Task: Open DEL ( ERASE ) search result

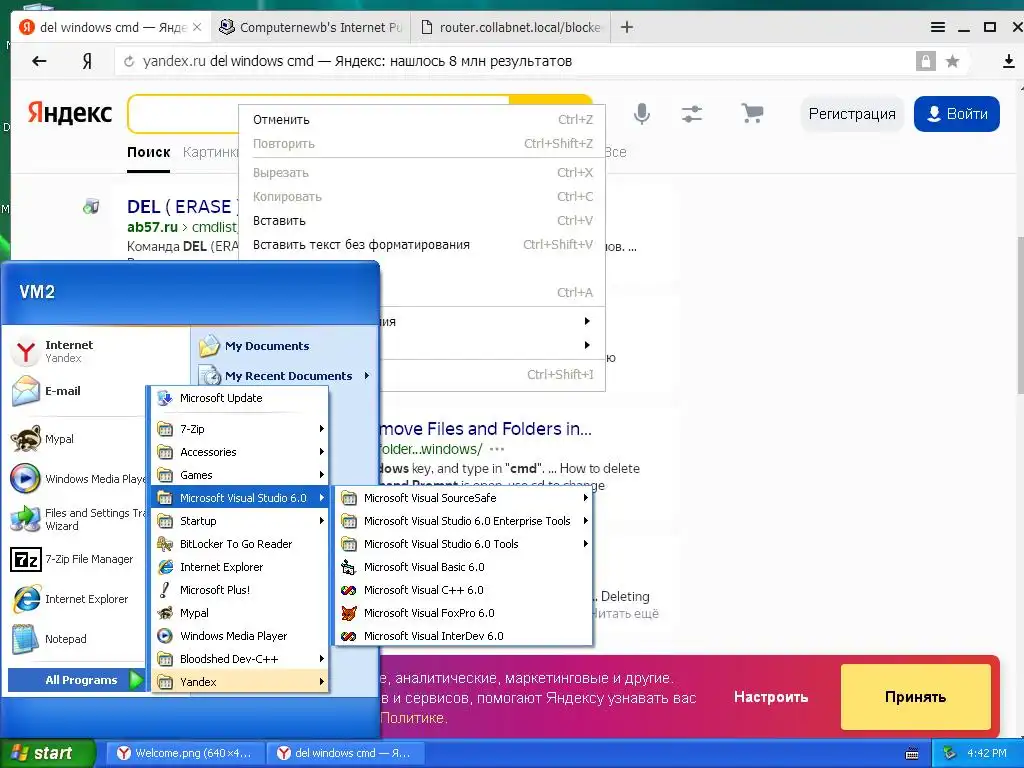Action: tap(180, 207)
